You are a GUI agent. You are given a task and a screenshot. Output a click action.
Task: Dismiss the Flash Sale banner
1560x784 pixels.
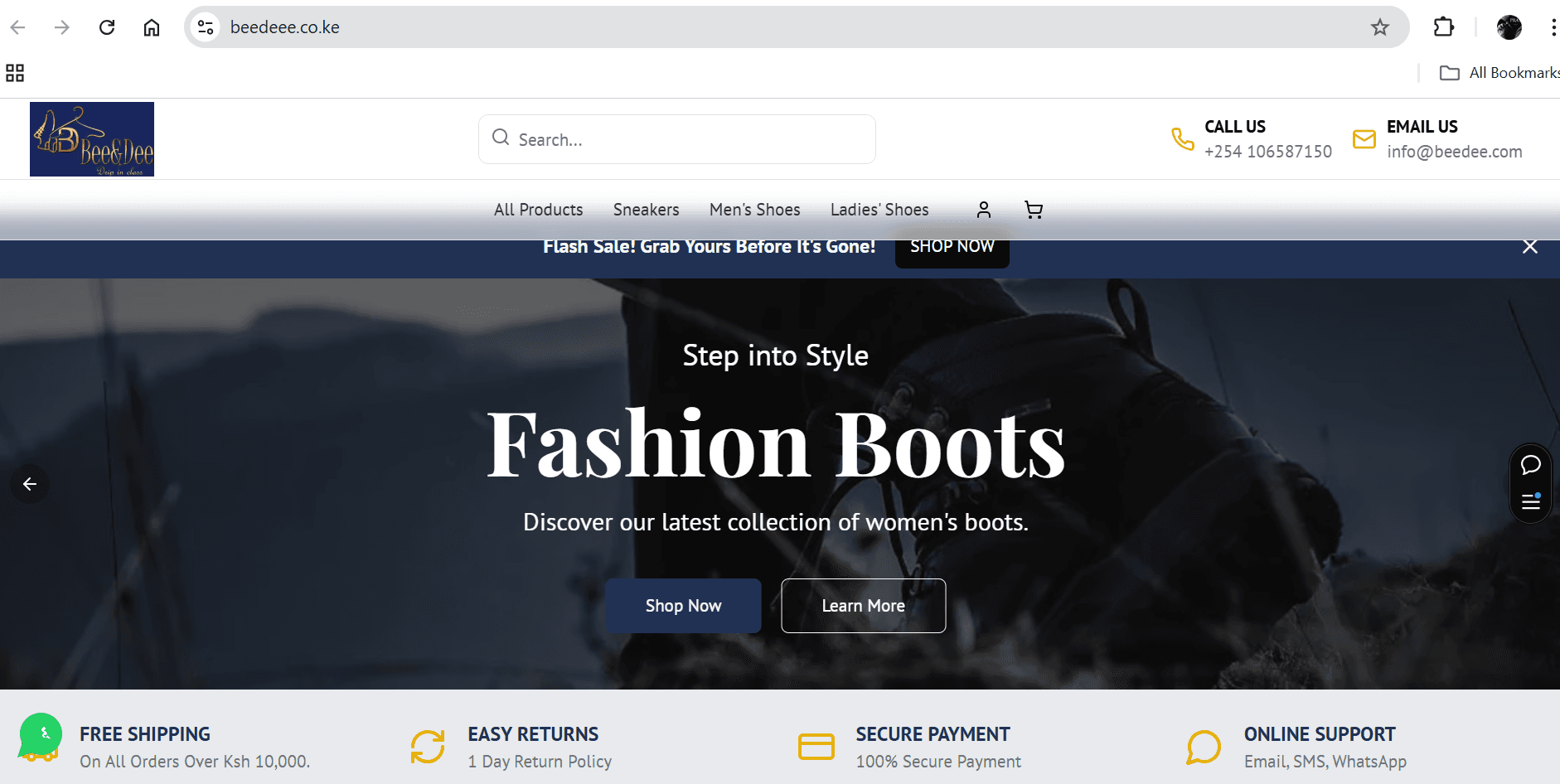[1529, 247]
